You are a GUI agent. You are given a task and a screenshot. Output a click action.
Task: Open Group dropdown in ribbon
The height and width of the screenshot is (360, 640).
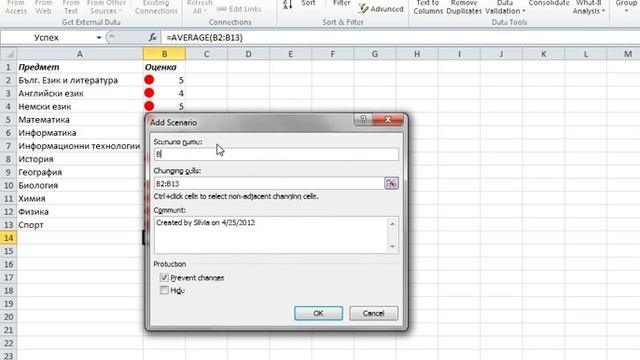pos(626,6)
